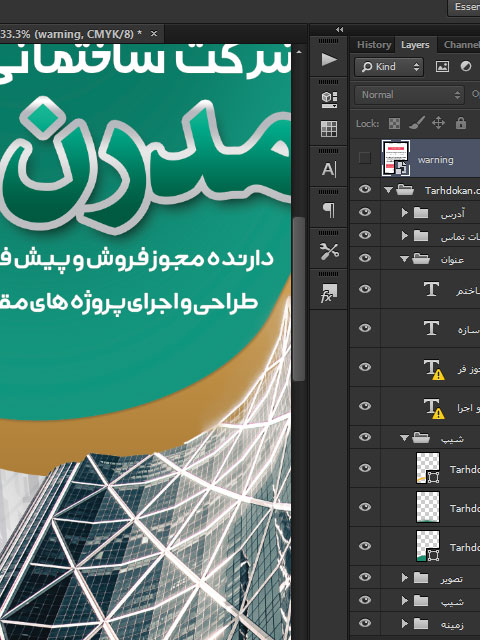Collapse the Tarhdokan group triangle
480x640 pixels.
click(388, 190)
